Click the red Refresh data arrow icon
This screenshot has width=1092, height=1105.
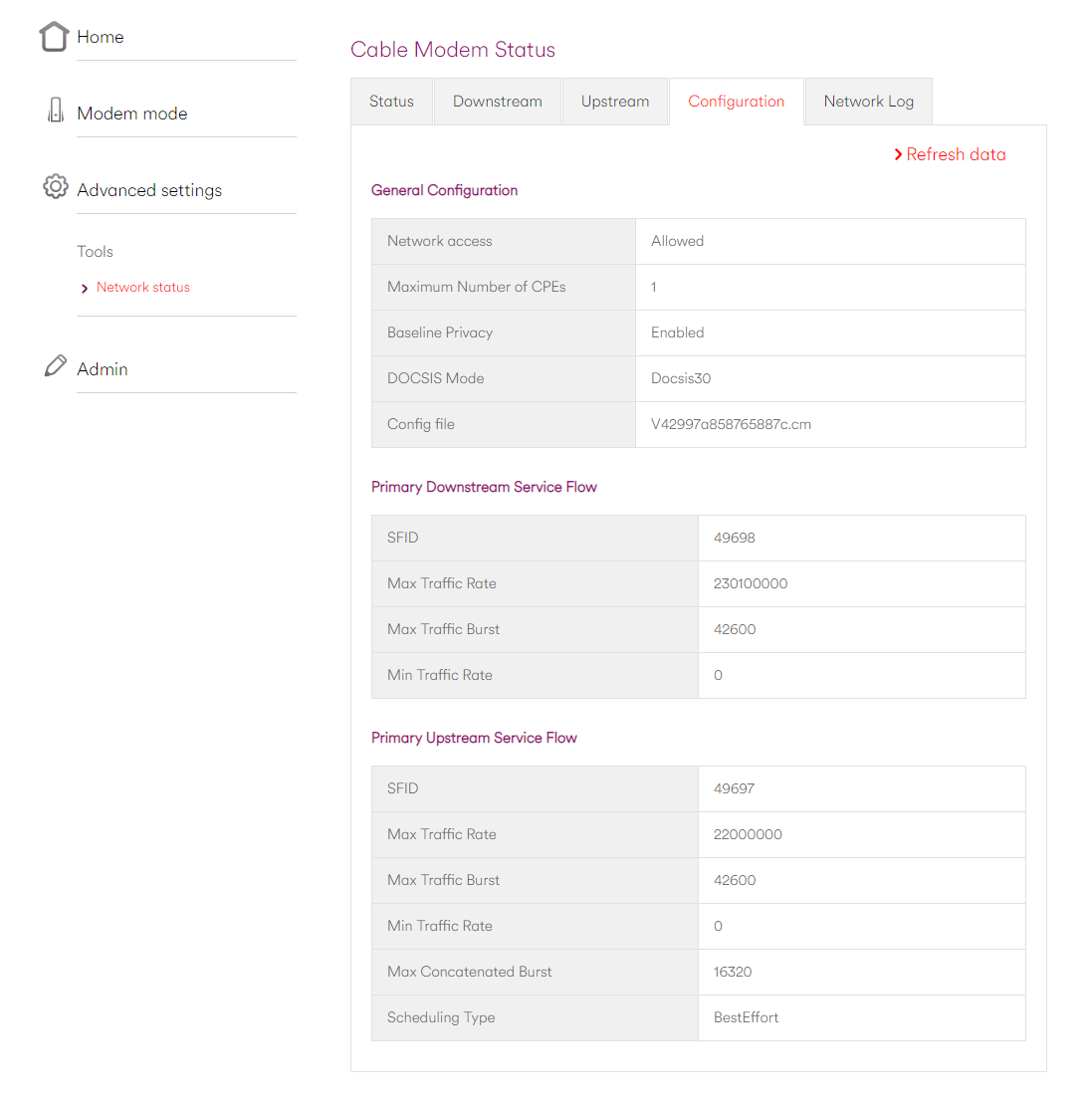(898, 154)
